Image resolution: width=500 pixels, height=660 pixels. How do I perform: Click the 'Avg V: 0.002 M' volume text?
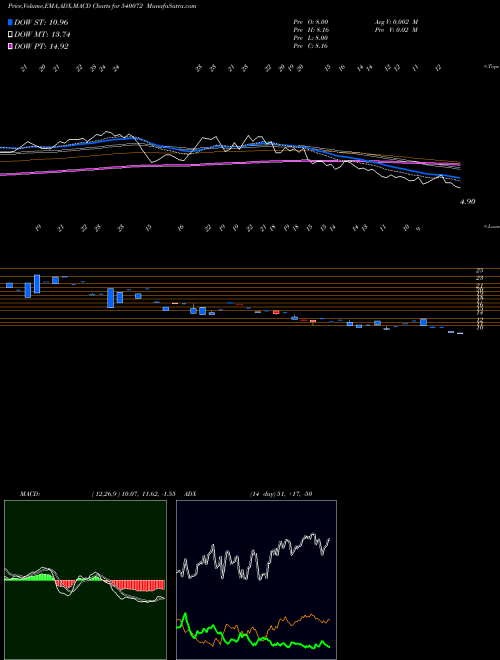pyautogui.click(x=396, y=21)
